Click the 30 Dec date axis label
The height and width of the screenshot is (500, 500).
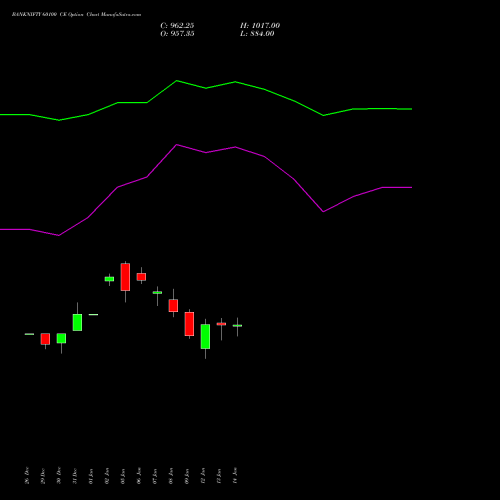point(59,476)
